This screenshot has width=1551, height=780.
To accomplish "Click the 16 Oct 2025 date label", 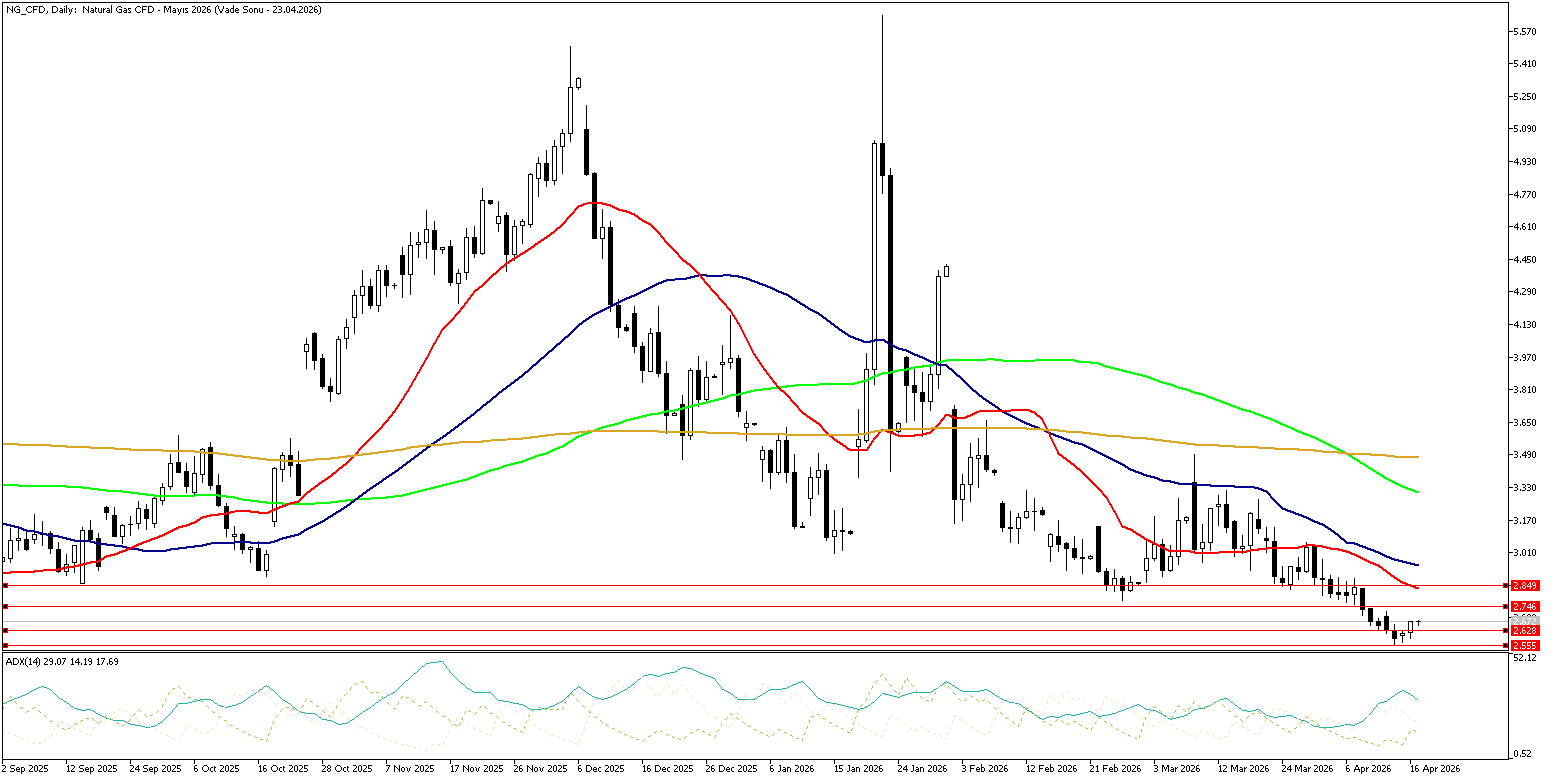I will click(283, 769).
